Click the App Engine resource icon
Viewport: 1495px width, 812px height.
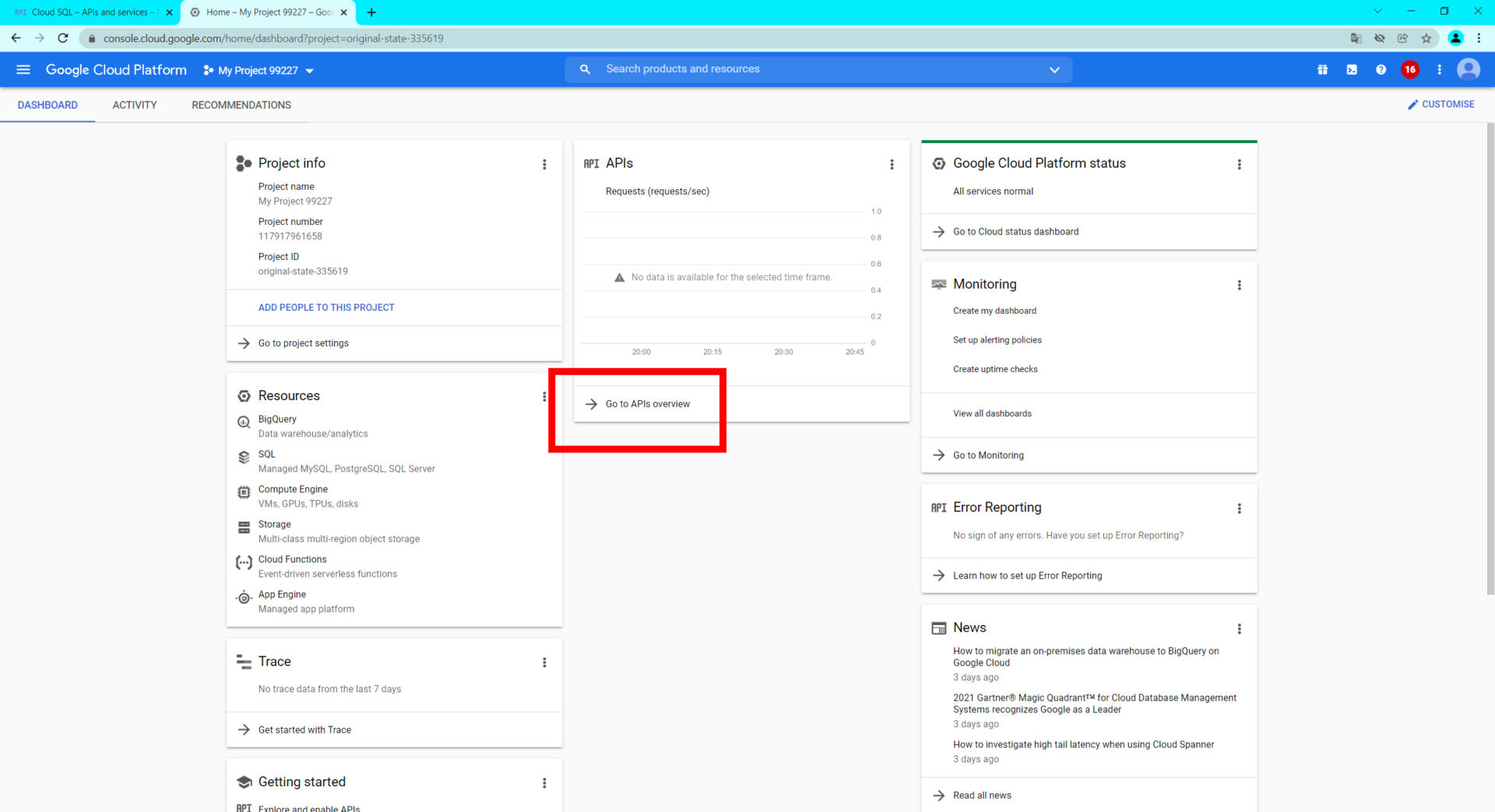pyautogui.click(x=244, y=597)
